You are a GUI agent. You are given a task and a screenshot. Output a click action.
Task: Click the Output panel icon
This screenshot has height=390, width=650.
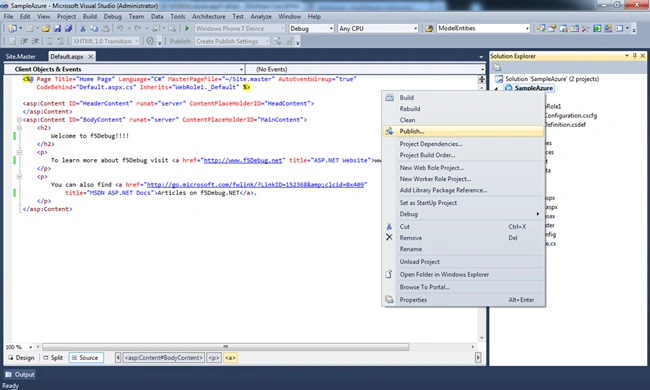point(8,374)
